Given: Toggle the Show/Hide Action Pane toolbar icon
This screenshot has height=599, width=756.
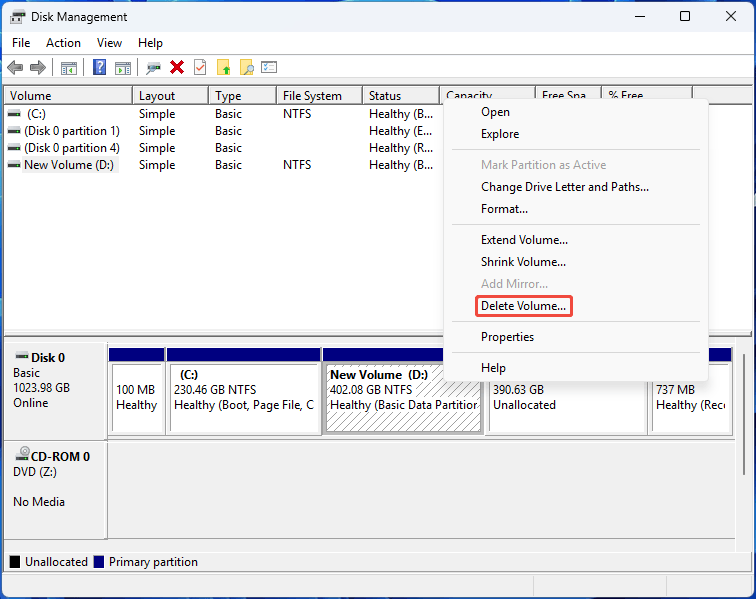Looking at the screenshot, I should pyautogui.click(x=122, y=68).
